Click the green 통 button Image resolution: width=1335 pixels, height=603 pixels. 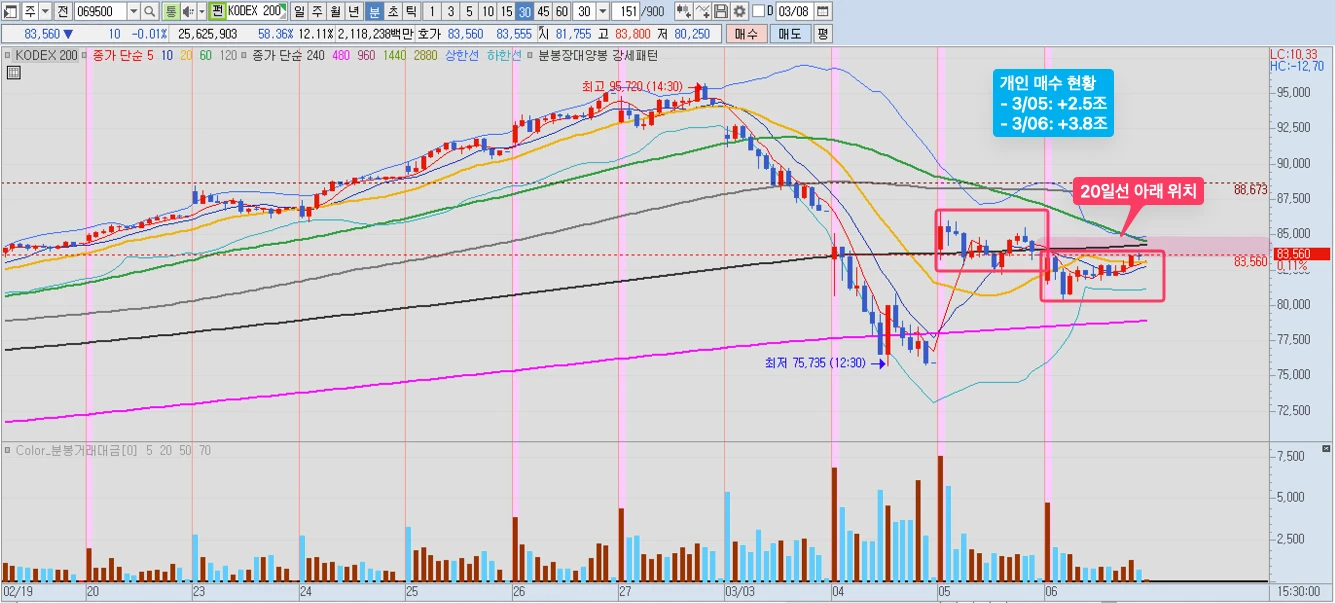170,11
